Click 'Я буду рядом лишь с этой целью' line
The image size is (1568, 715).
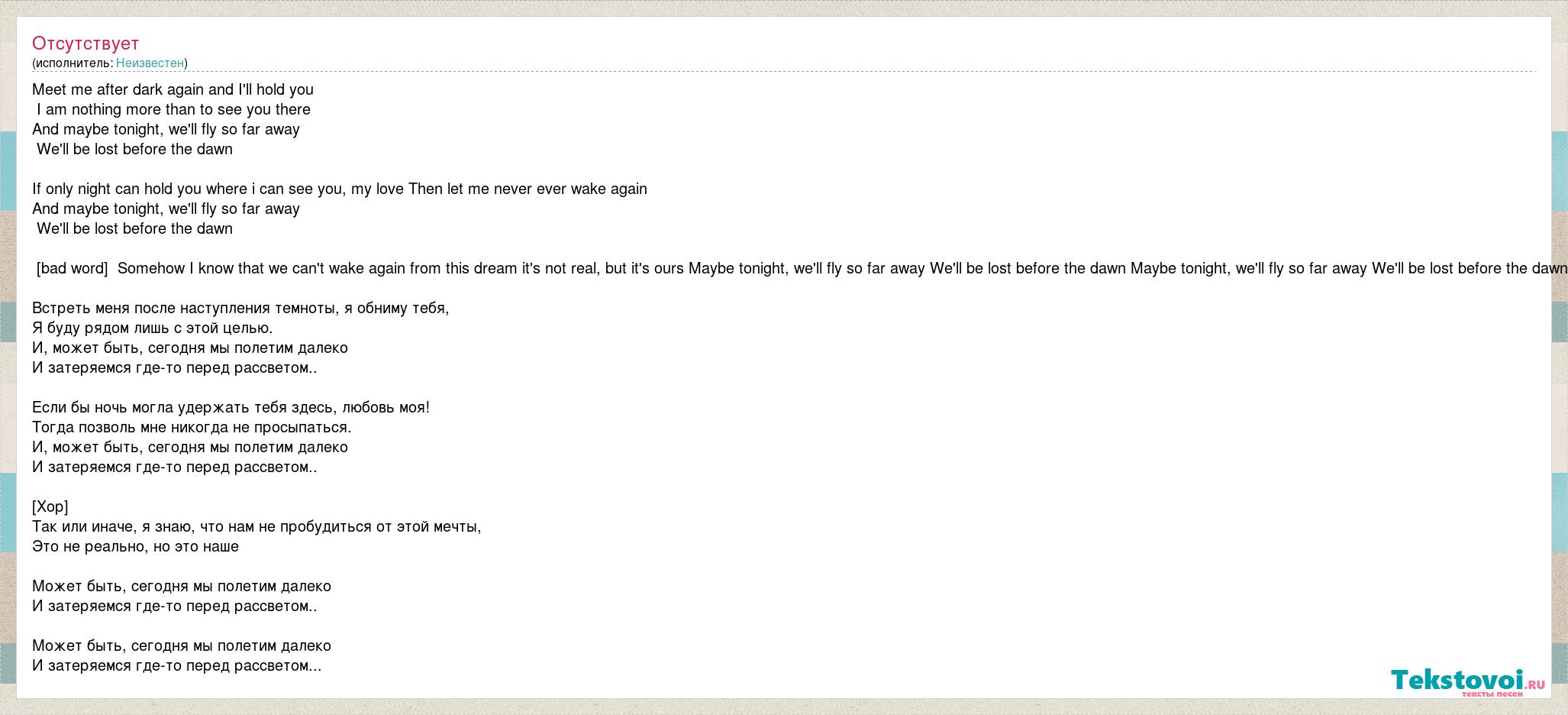pos(152,328)
